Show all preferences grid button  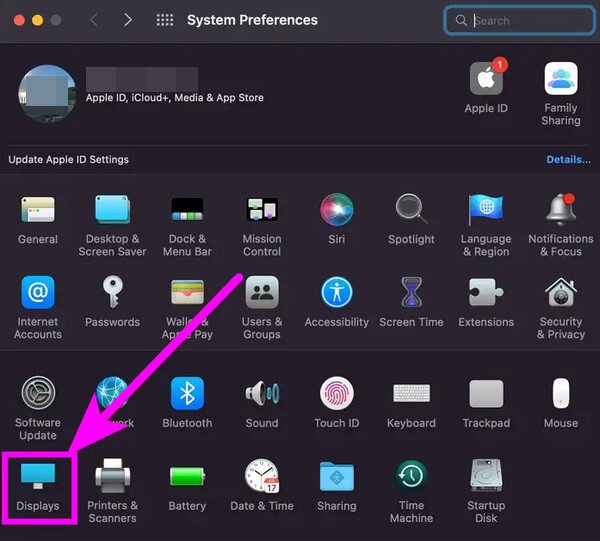coord(165,20)
